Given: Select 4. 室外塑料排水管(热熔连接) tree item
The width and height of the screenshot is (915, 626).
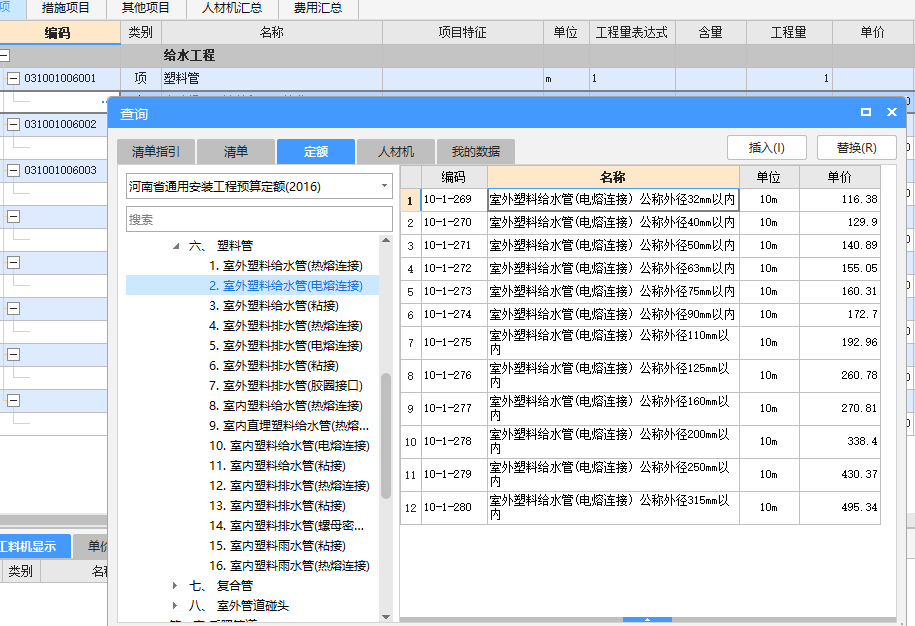Looking at the screenshot, I should click(286, 326).
